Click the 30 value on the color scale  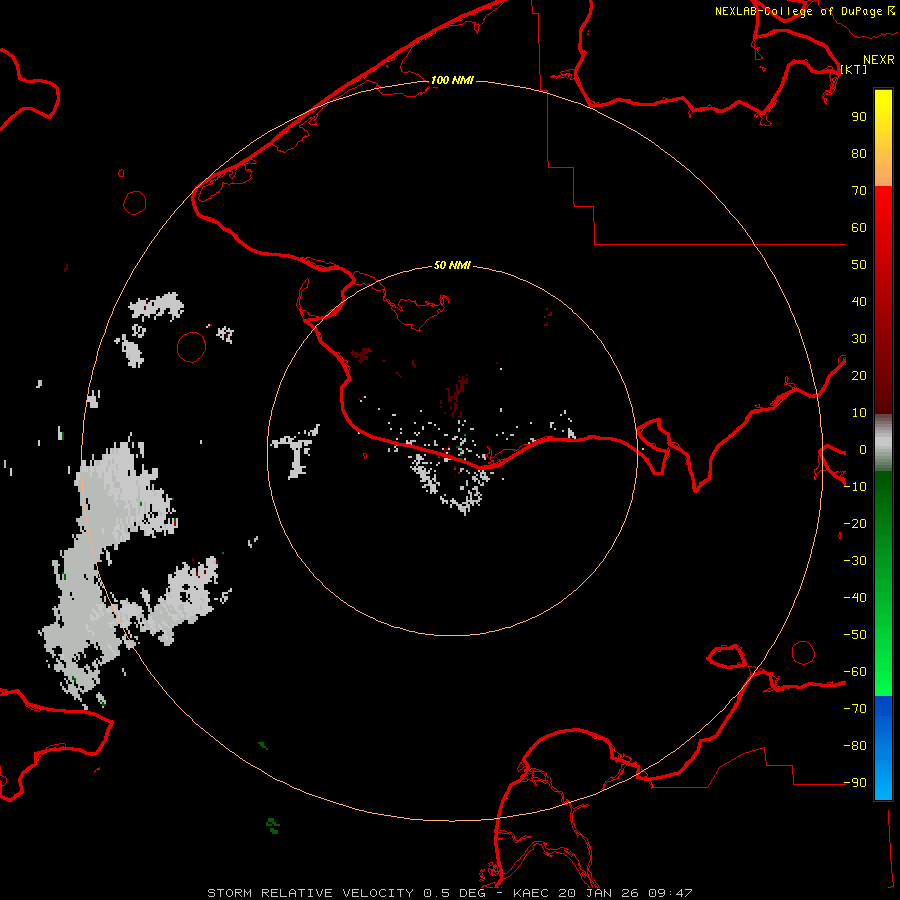(x=859, y=339)
